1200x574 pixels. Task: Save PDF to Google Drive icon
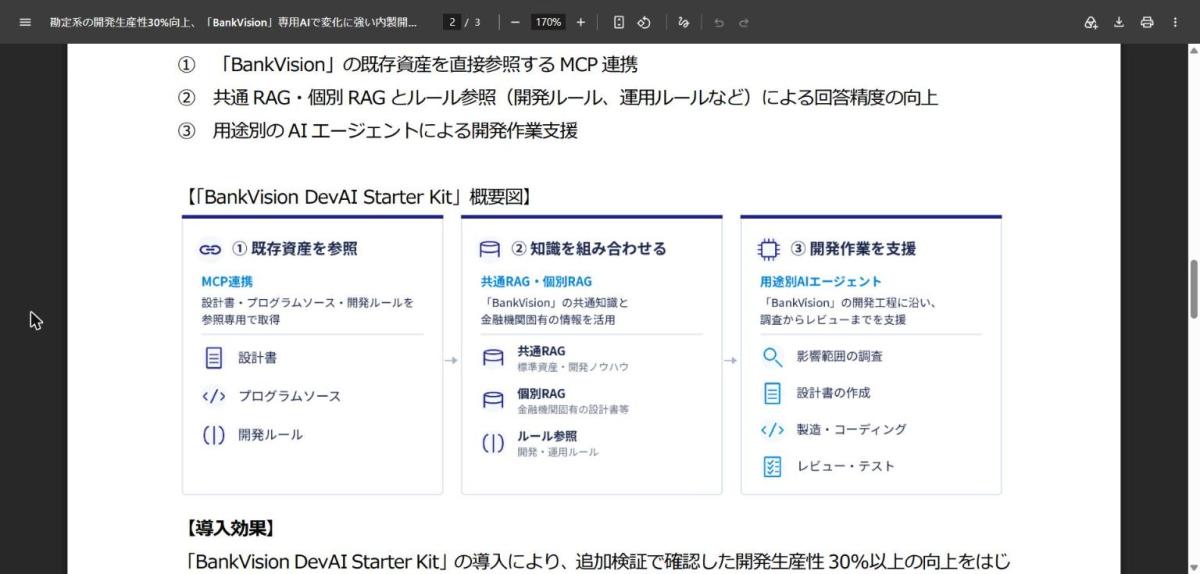click(1091, 22)
